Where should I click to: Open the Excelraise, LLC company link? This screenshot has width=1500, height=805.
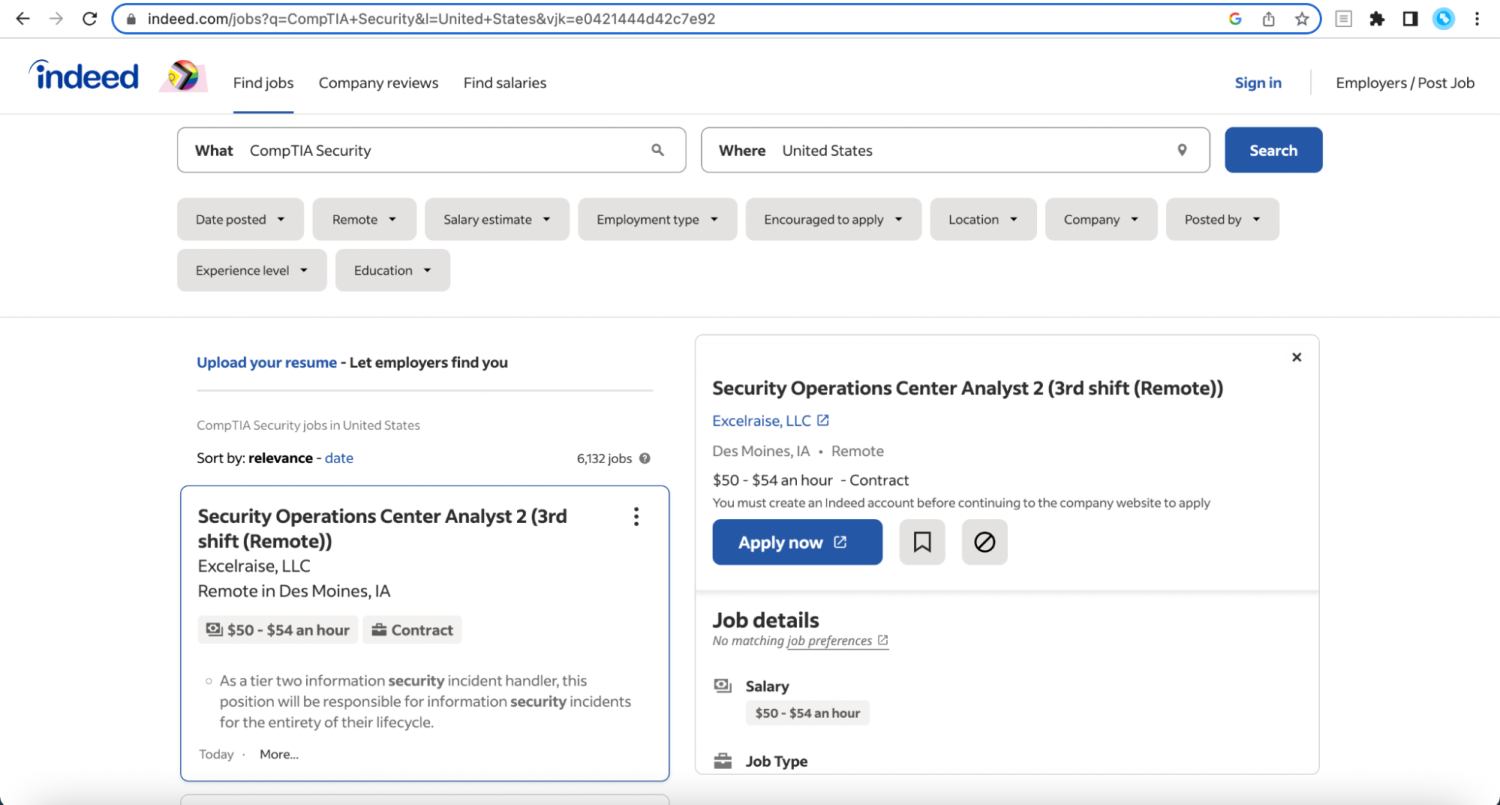pos(770,421)
